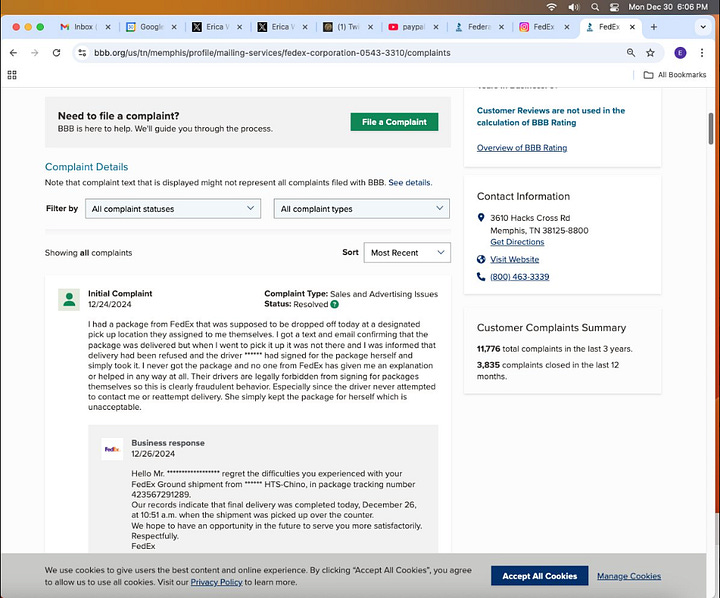Click the zoom magnifier icon in address bar
The width and height of the screenshot is (720, 598).
pos(631,53)
